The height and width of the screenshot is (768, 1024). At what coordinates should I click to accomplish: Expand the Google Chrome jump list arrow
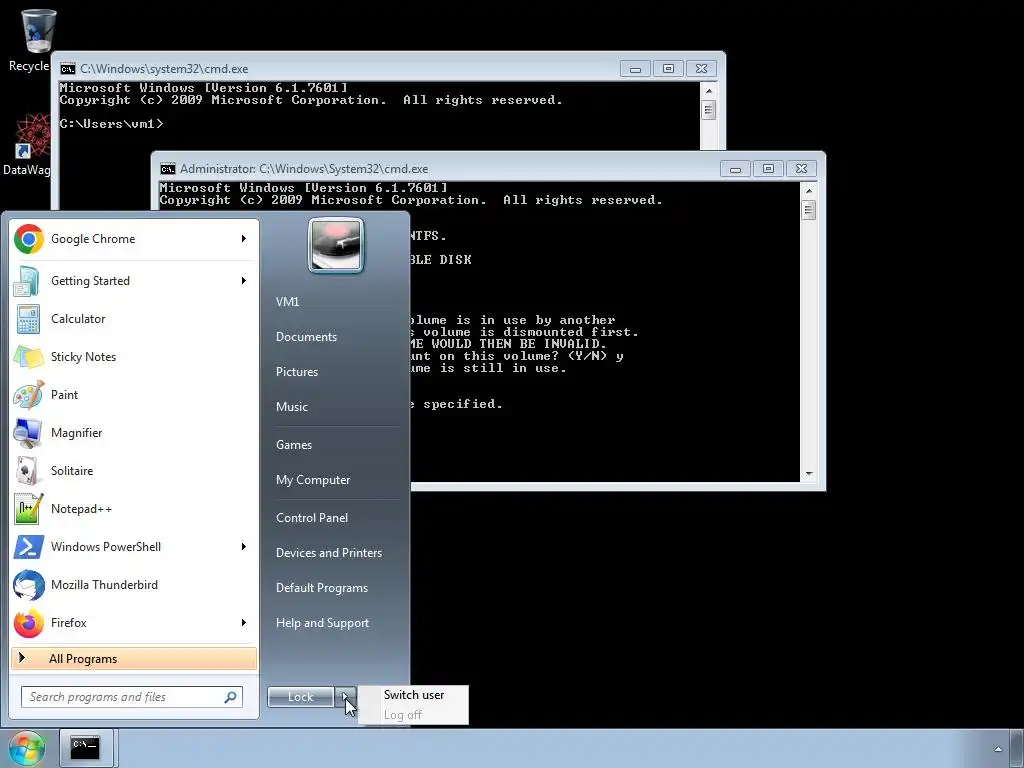pyautogui.click(x=244, y=238)
